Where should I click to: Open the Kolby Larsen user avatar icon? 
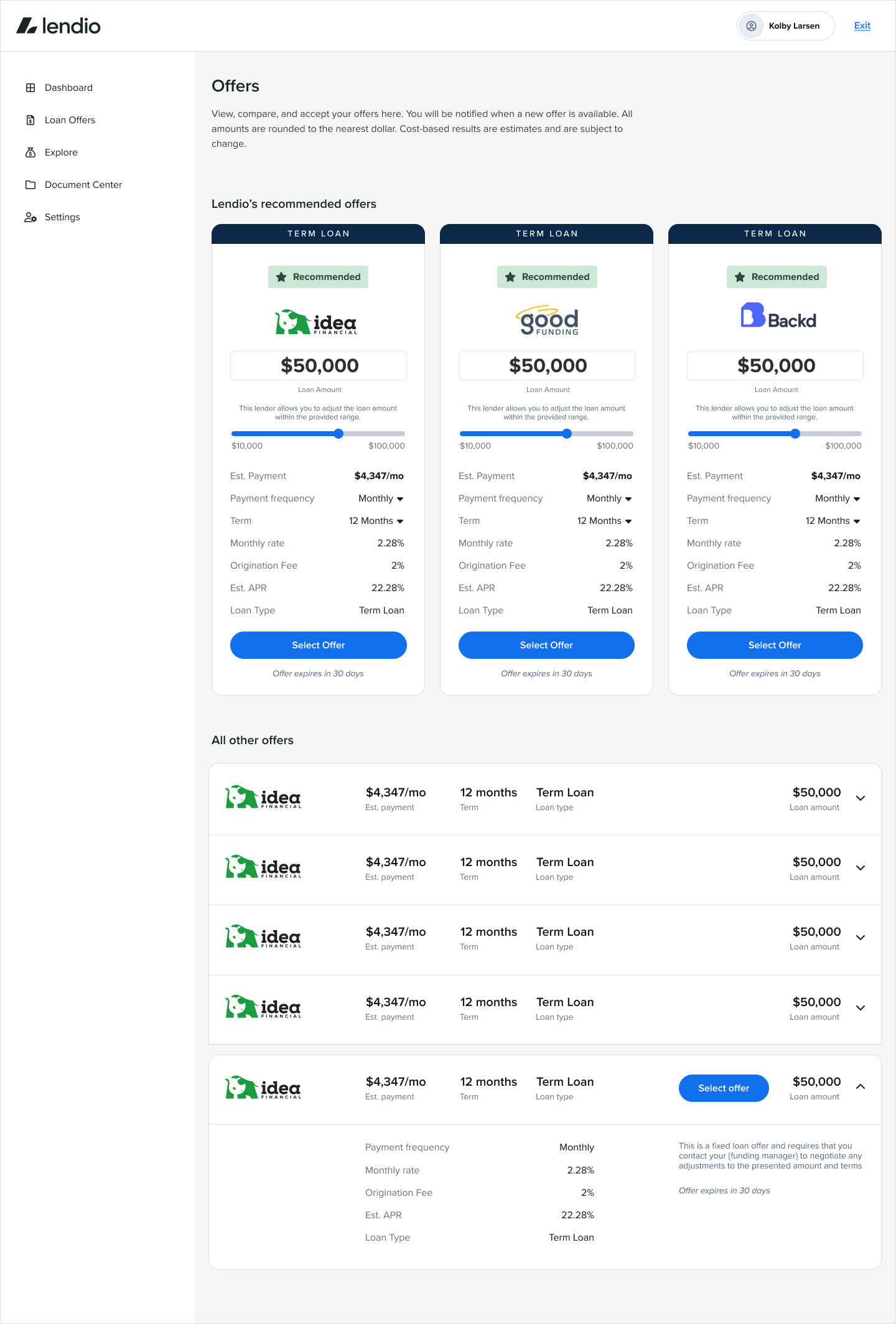click(751, 26)
